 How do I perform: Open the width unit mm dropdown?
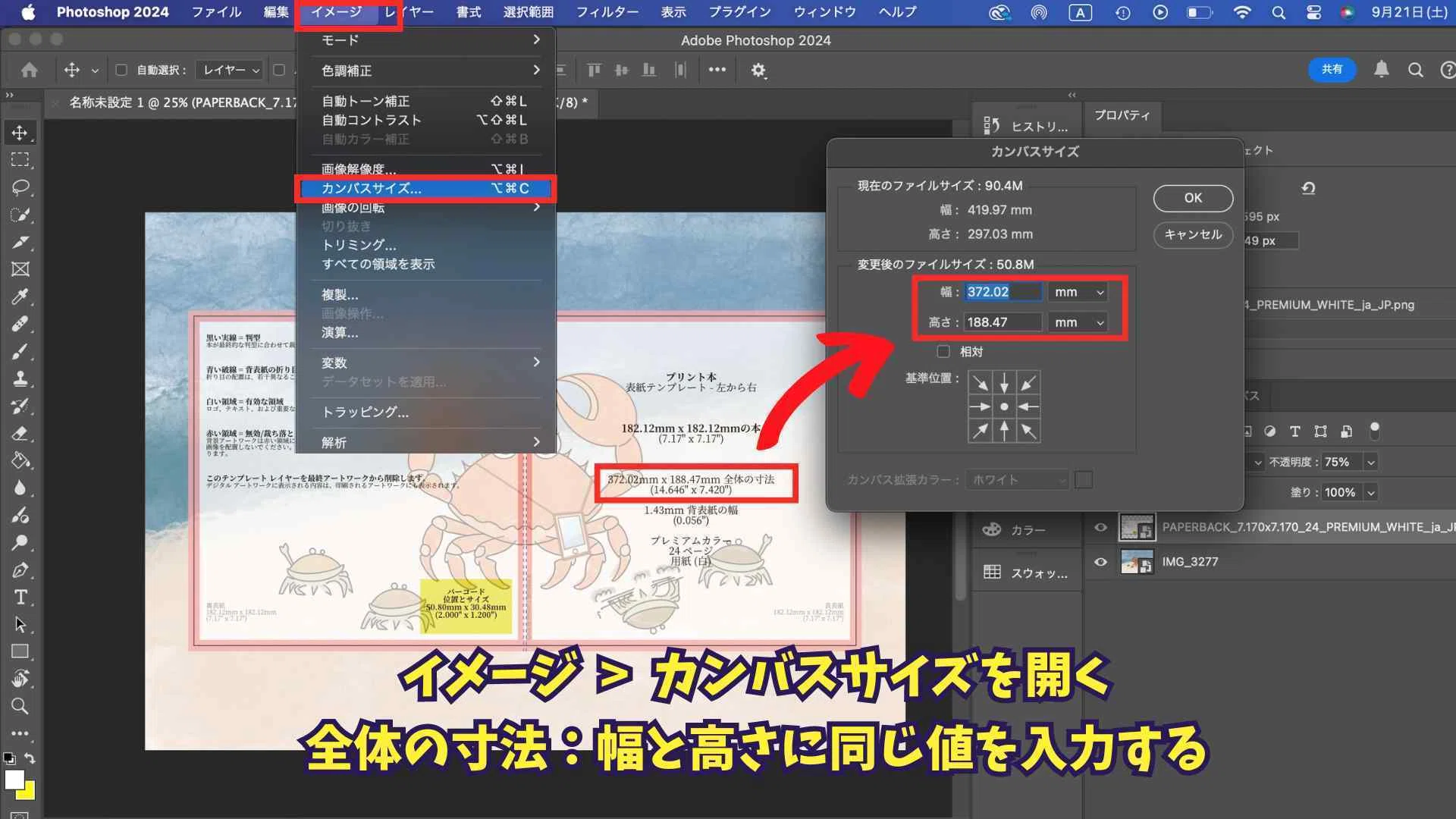(x=1078, y=292)
